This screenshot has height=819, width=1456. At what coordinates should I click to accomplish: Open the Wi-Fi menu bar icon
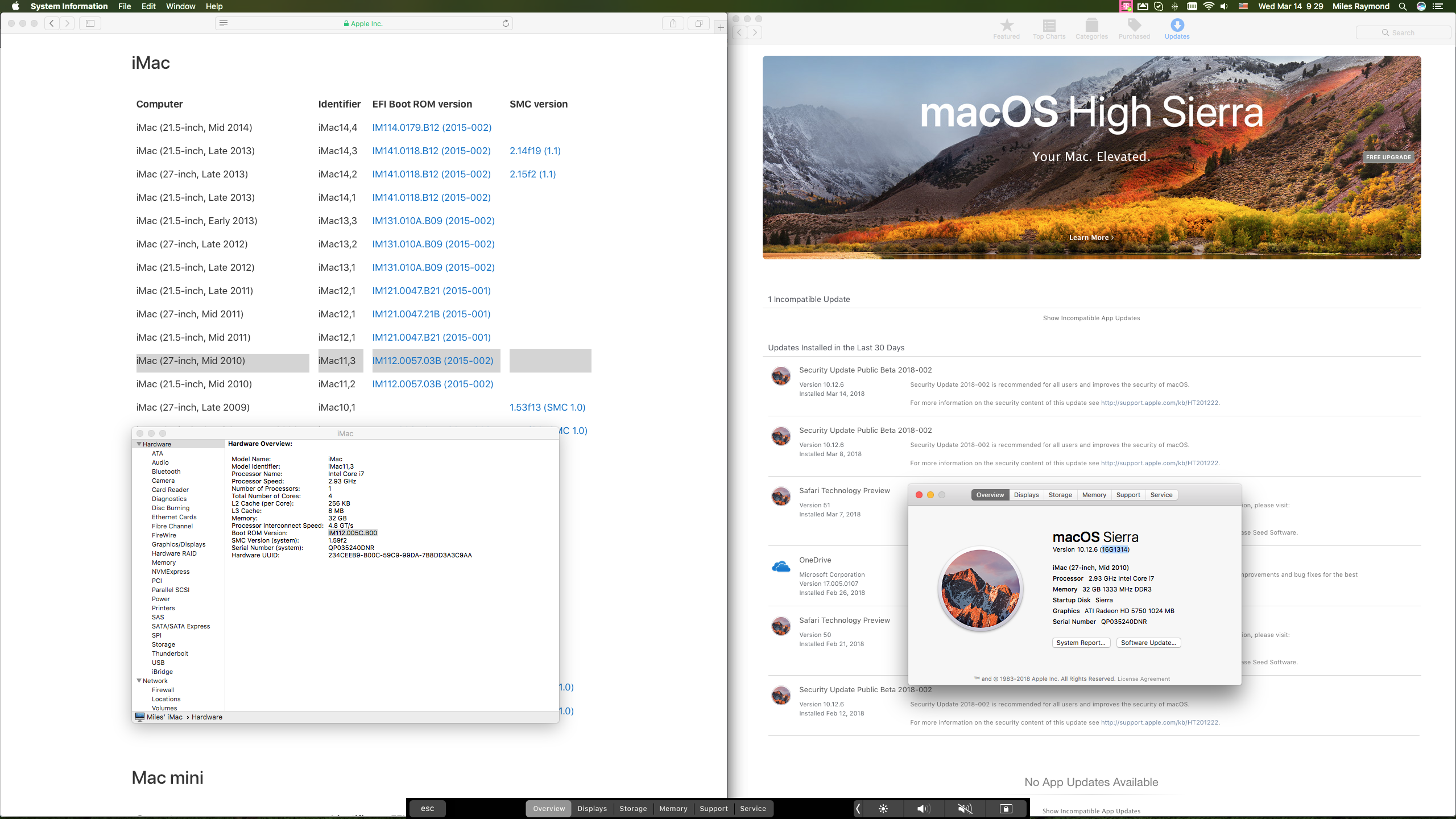pyautogui.click(x=1209, y=6)
